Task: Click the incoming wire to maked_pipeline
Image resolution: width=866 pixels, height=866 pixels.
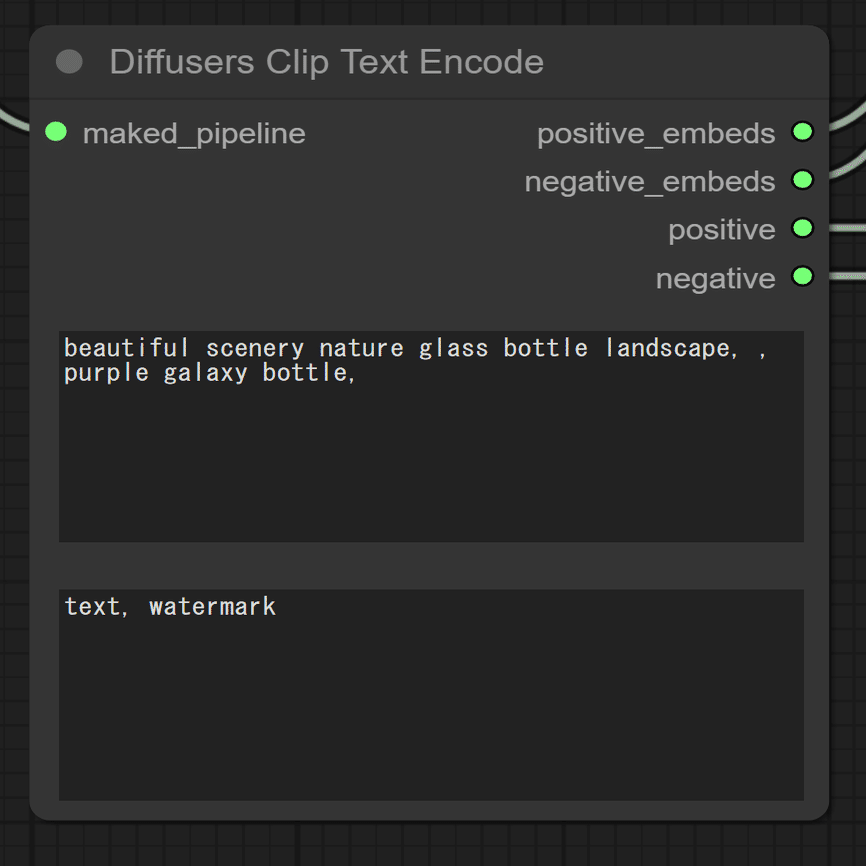Action: point(13,119)
